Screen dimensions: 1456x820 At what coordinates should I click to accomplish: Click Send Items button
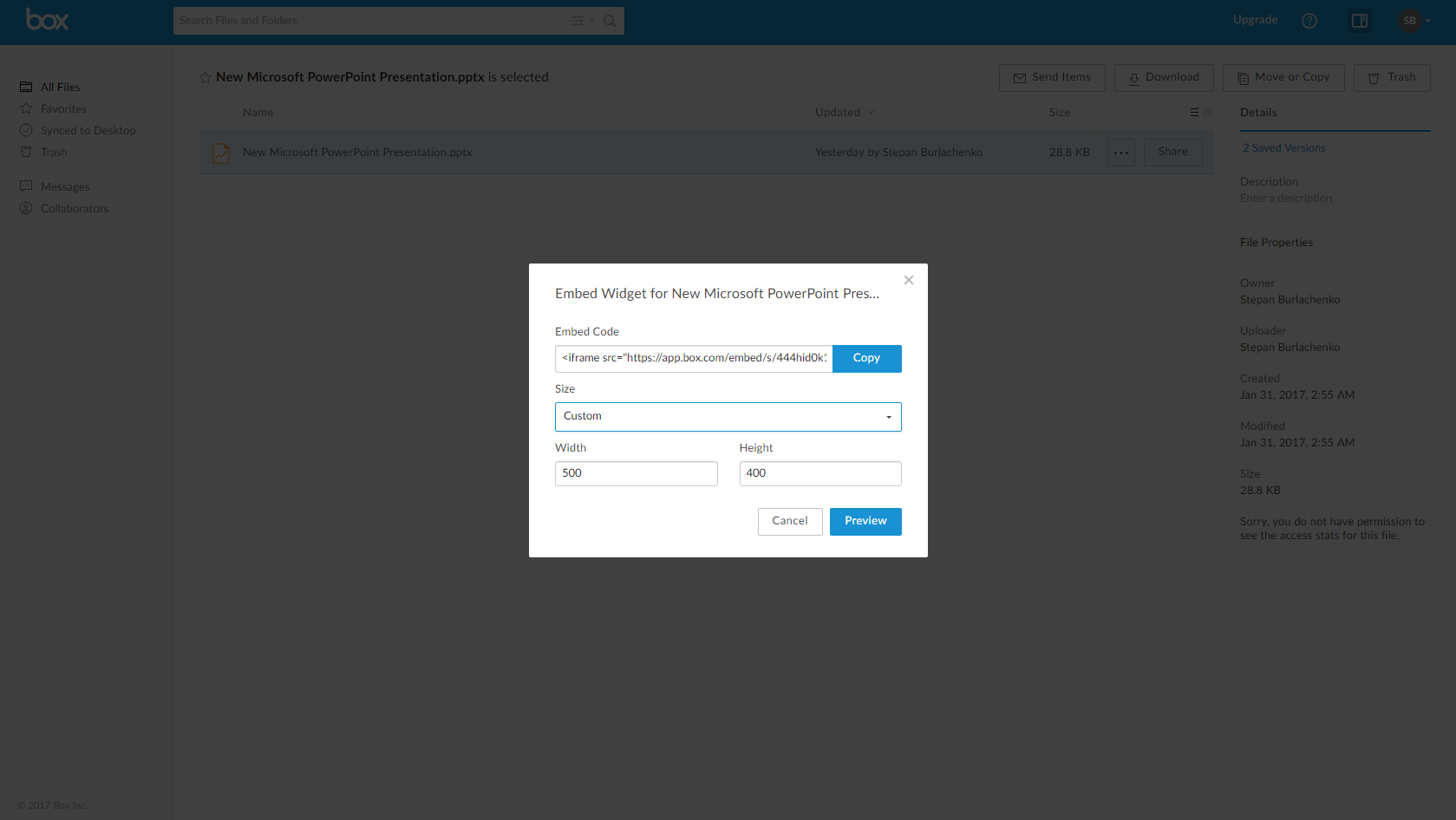point(1052,78)
